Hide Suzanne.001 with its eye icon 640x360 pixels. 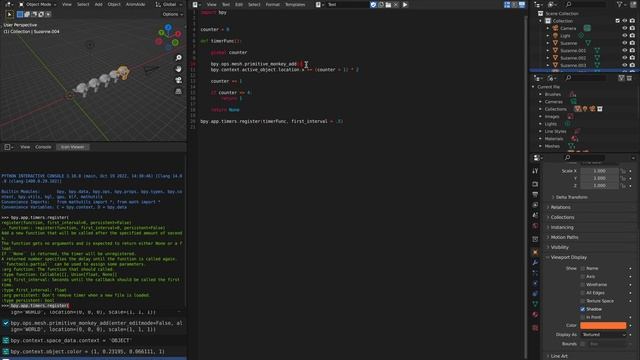[x=624, y=50]
